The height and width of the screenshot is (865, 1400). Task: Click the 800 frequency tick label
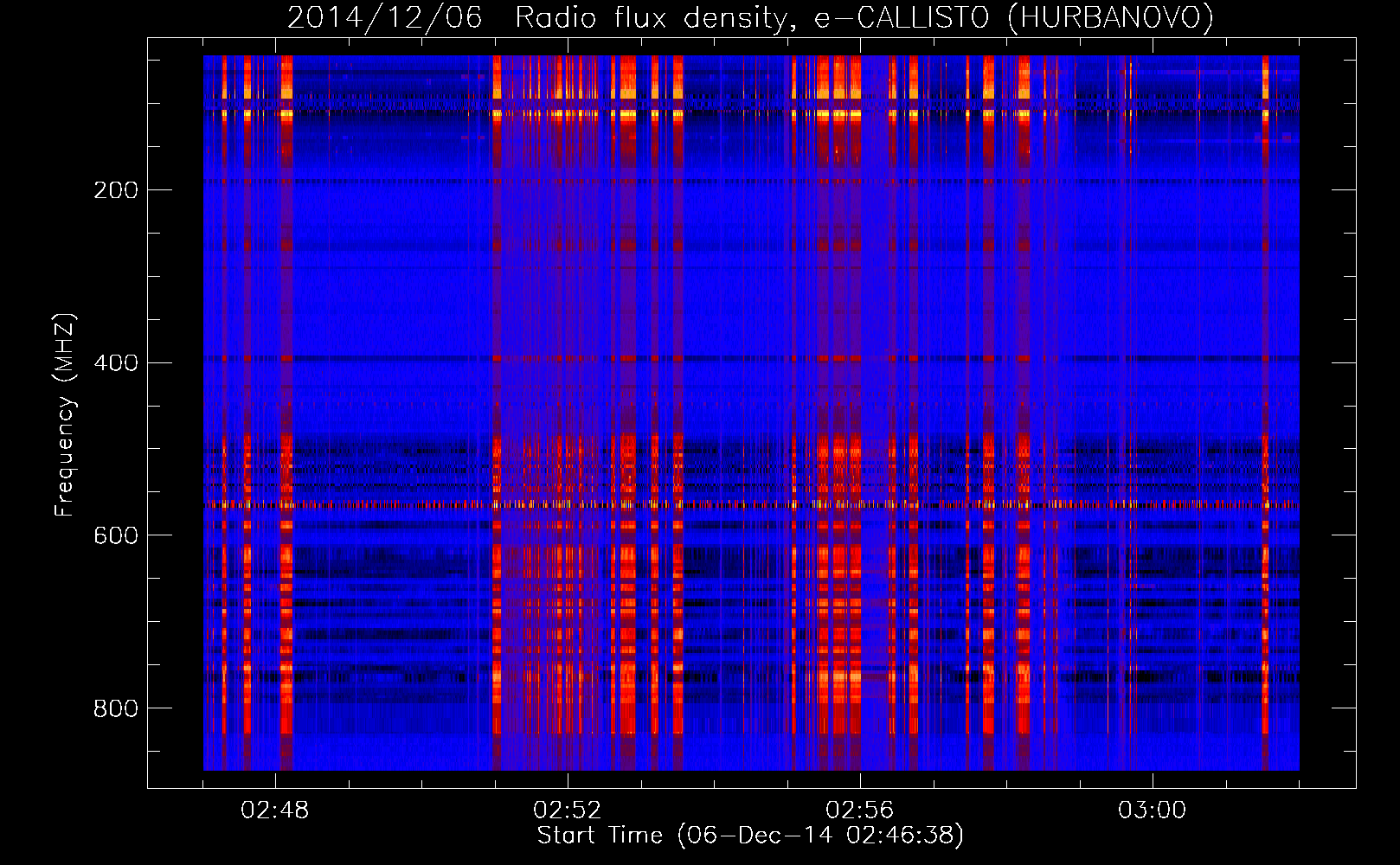pos(116,709)
